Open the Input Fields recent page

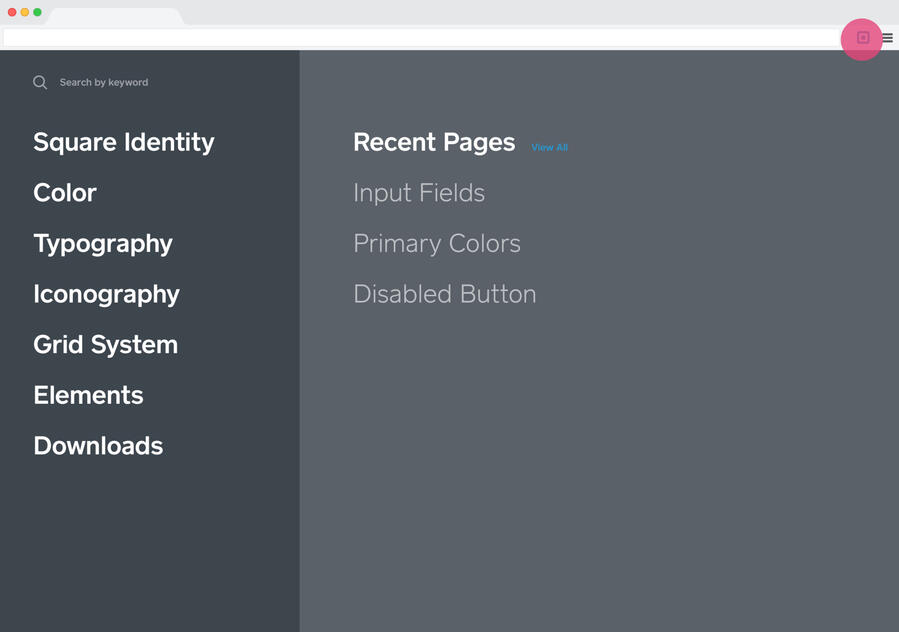(419, 193)
